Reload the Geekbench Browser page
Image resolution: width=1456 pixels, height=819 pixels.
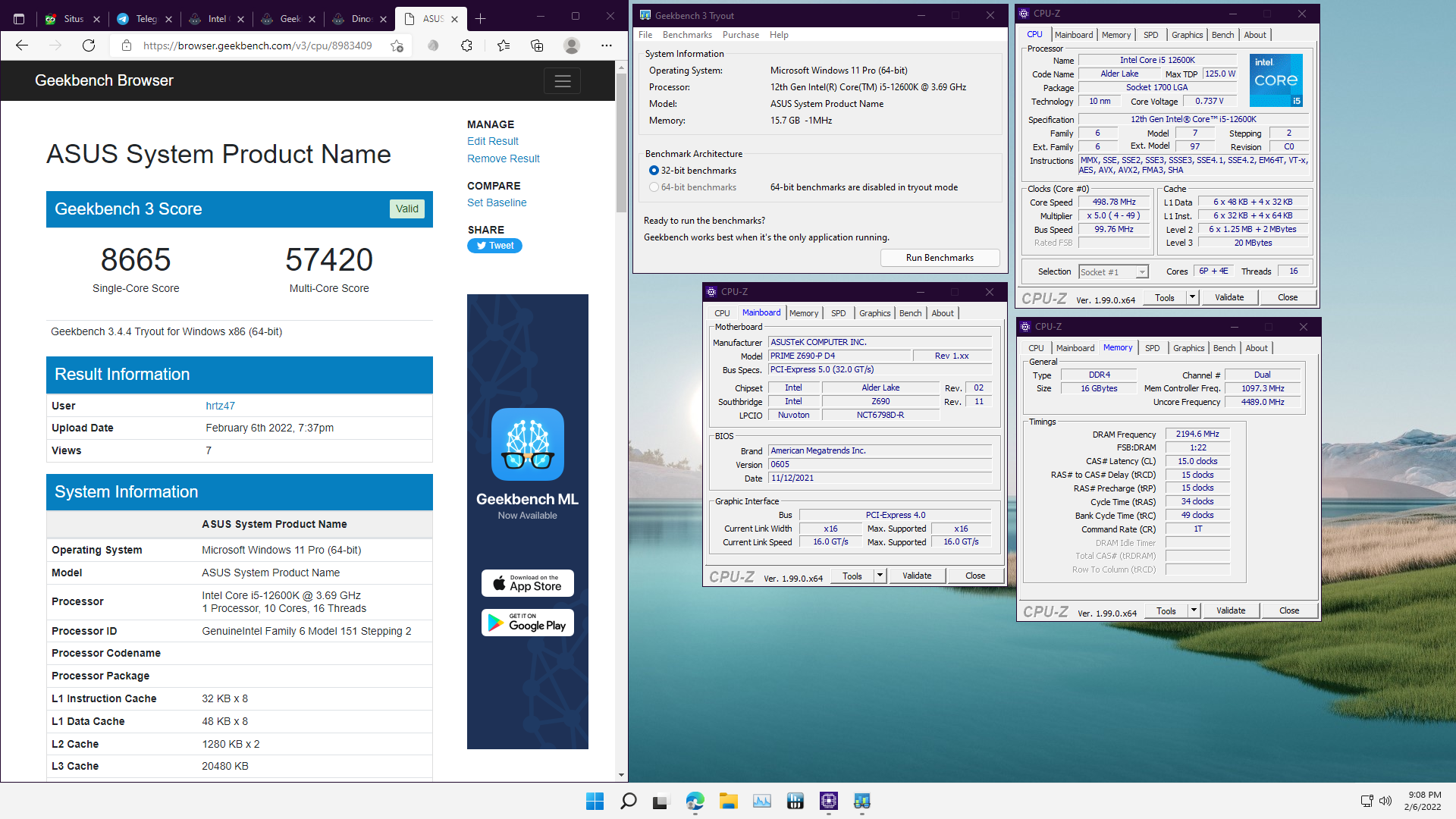[89, 45]
